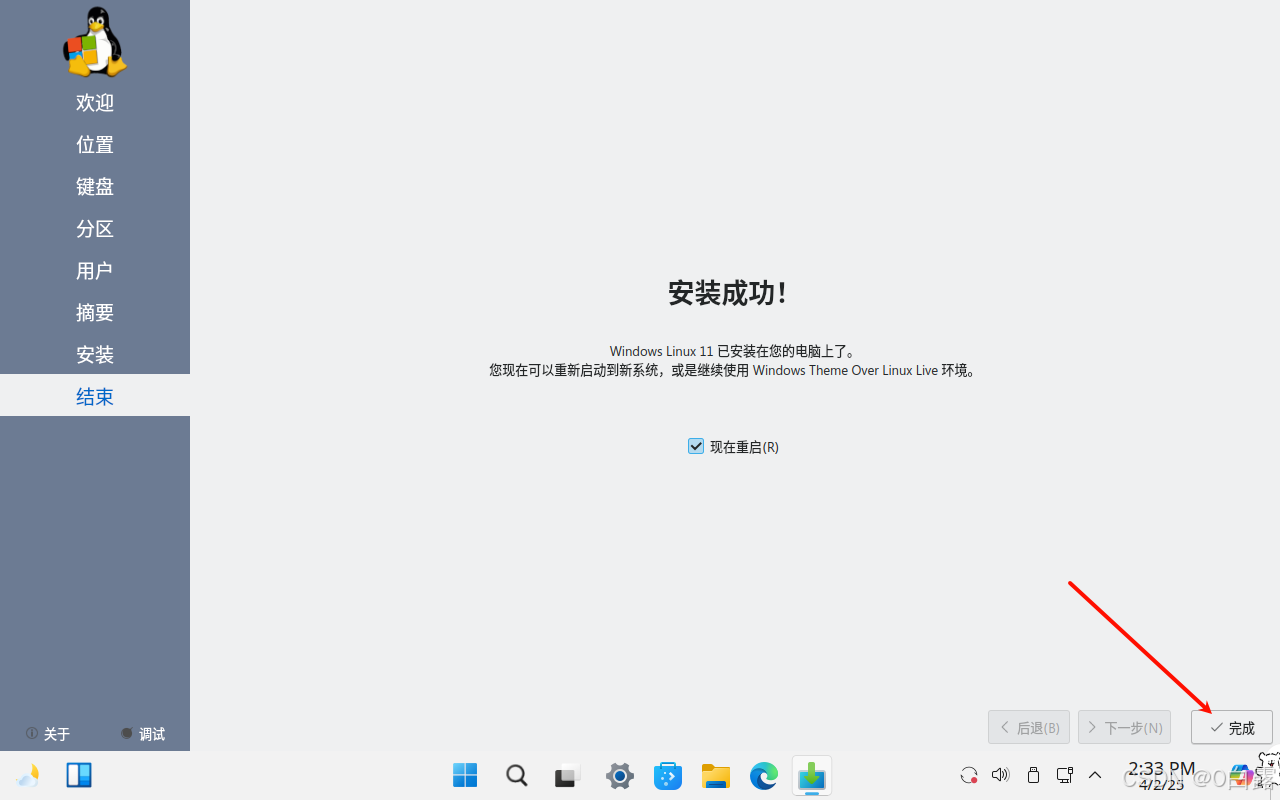Open taskbar search magnifier
This screenshot has width=1280, height=800.
click(516, 775)
